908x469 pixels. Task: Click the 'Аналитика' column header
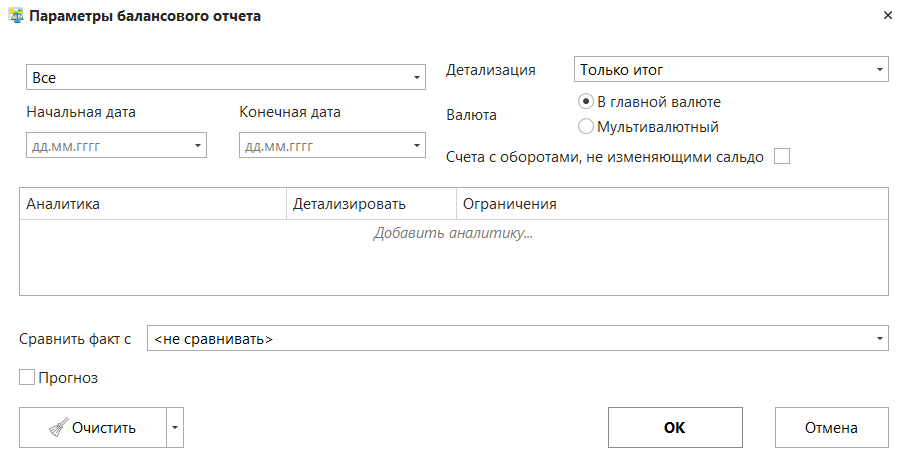(x=152, y=204)
